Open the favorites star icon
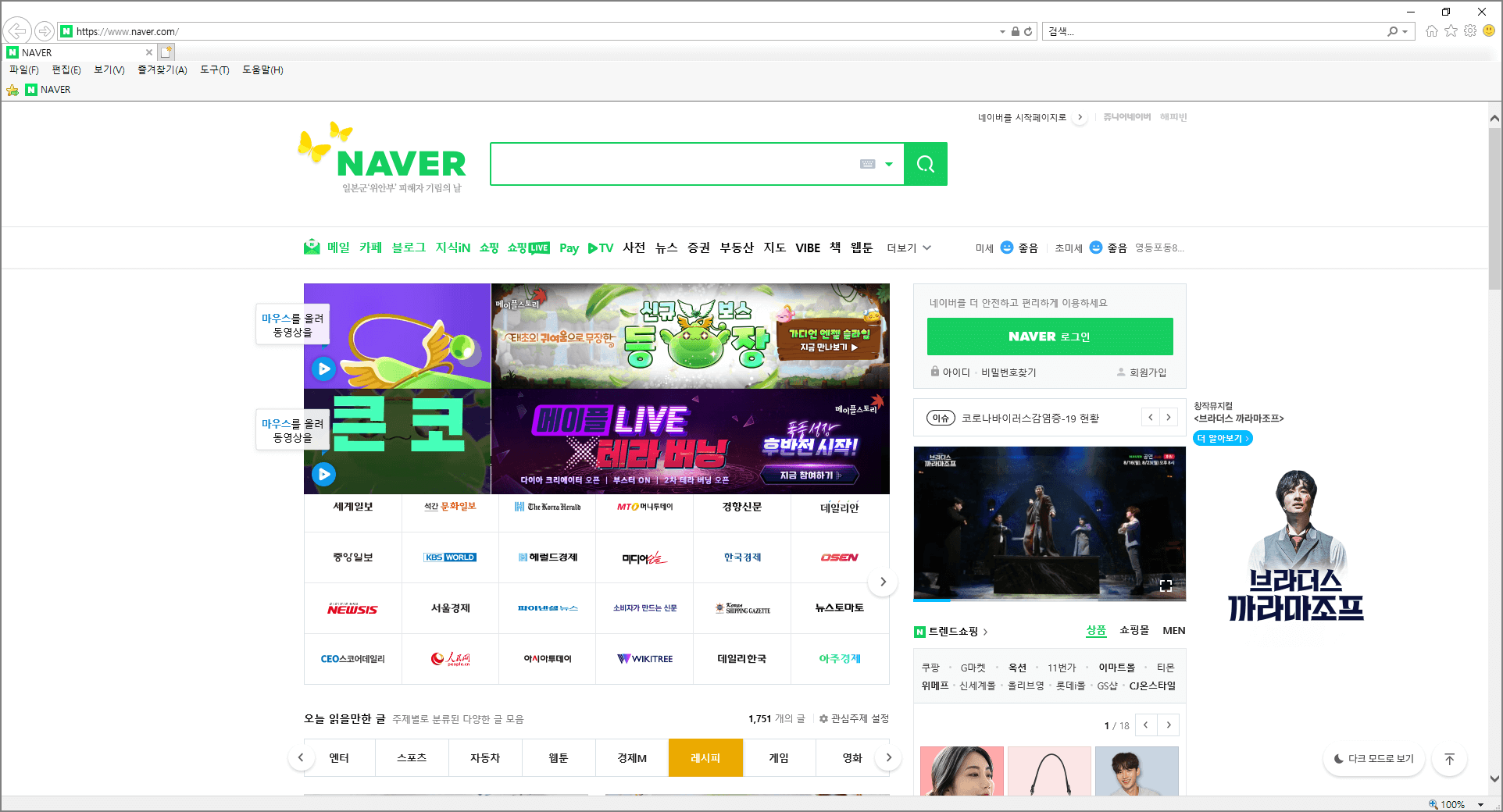The height and width of the screenshot is (812, 1503). coord(1451,31)
